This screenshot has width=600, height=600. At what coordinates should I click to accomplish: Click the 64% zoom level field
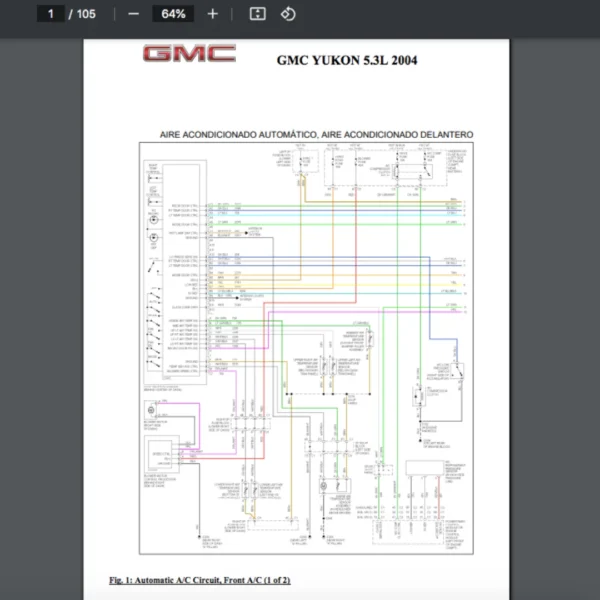click(173, 14)
